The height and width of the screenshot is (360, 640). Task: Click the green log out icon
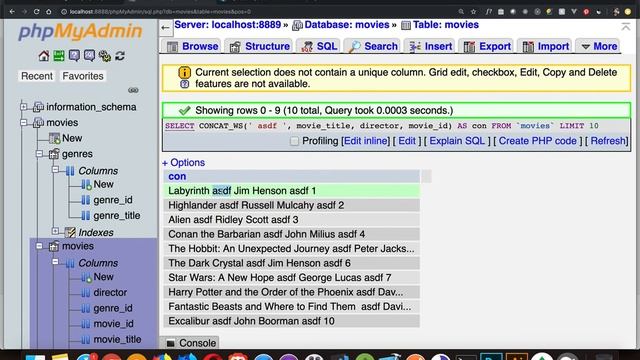59,56
